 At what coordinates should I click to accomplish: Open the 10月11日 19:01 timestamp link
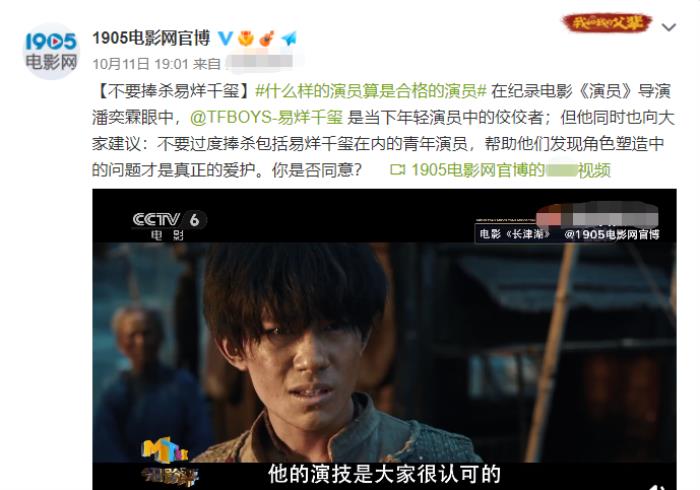click(141, 64)
